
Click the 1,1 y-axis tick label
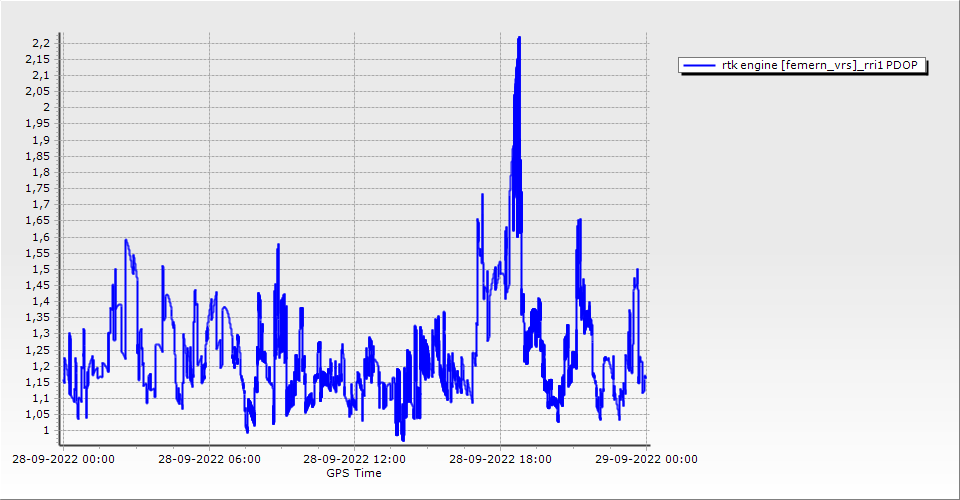pos(40,399)
